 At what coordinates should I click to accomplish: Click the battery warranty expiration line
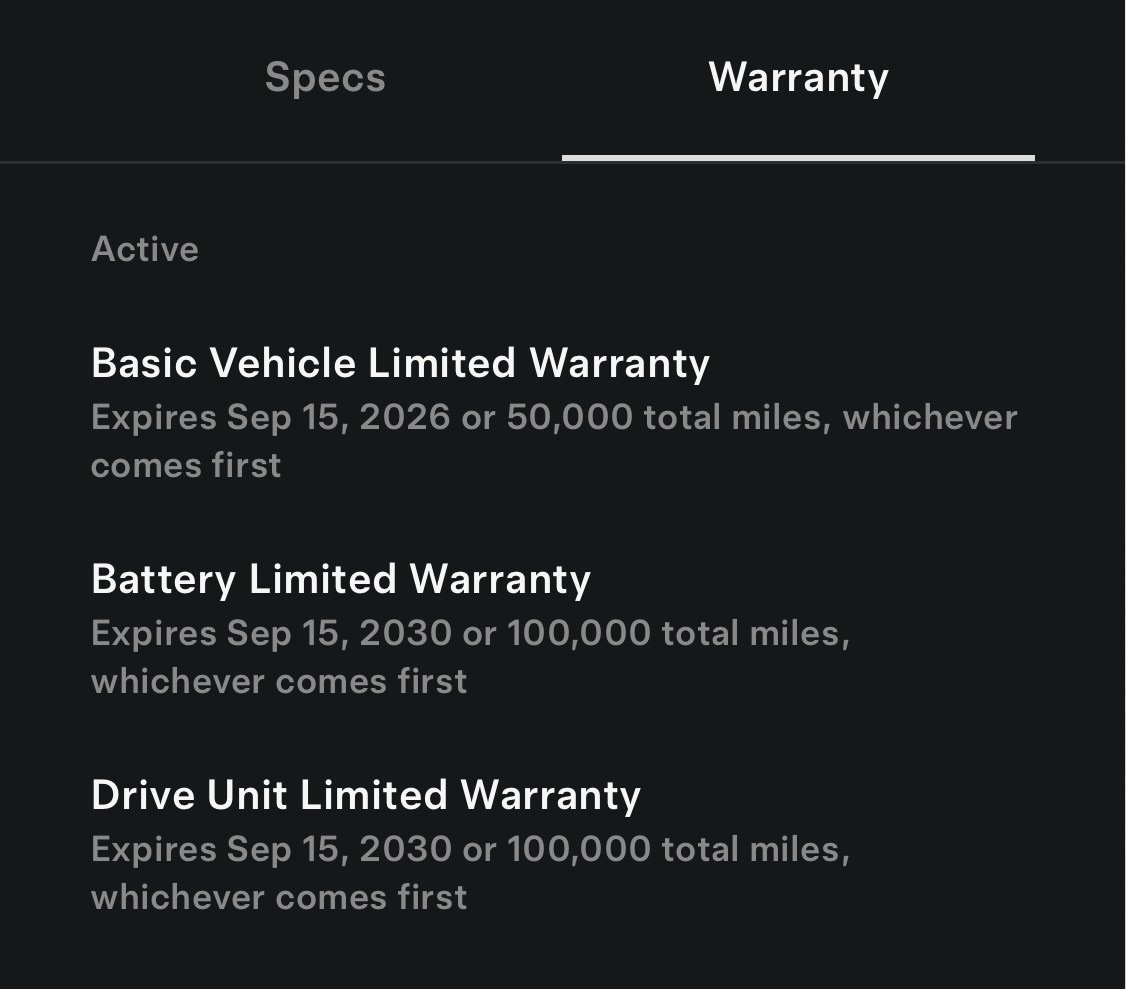(470, 633)
